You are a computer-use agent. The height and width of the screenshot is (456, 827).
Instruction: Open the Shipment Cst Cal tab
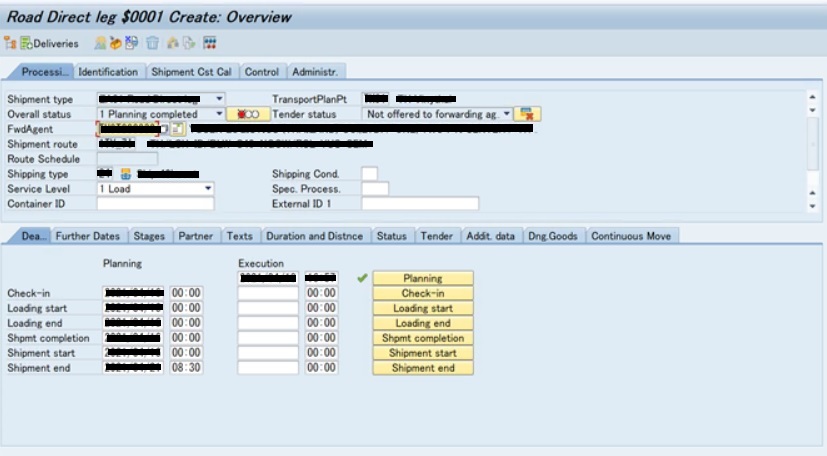(x=190, y=72)
